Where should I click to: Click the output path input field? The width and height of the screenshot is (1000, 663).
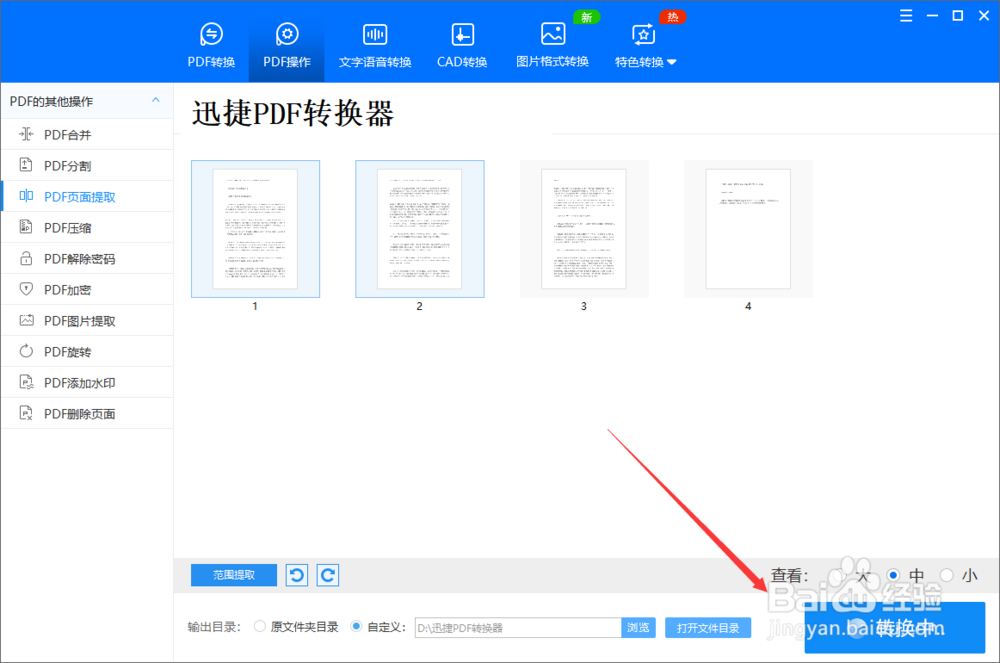tap(518, 627)
